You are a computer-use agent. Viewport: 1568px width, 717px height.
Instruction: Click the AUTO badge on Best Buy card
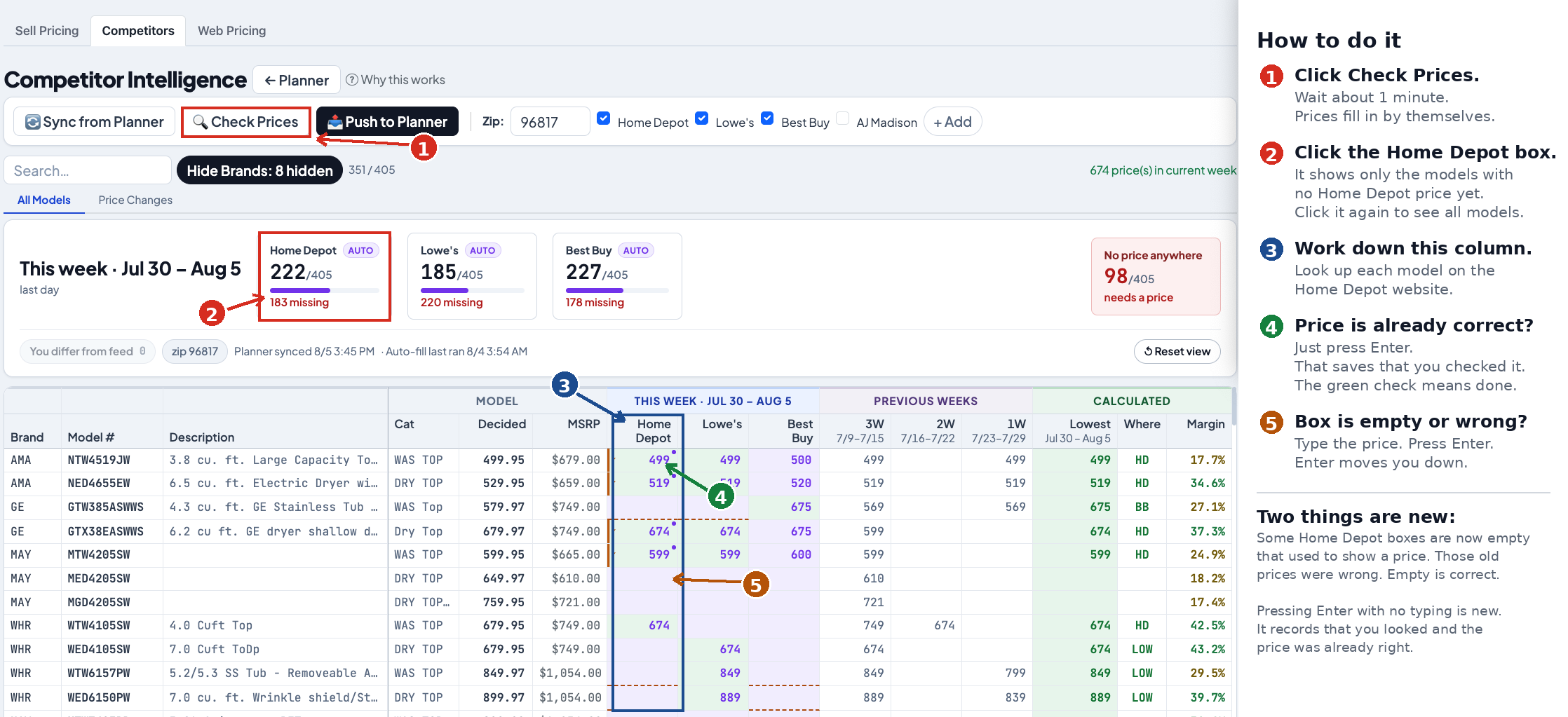tap(635, 250)
